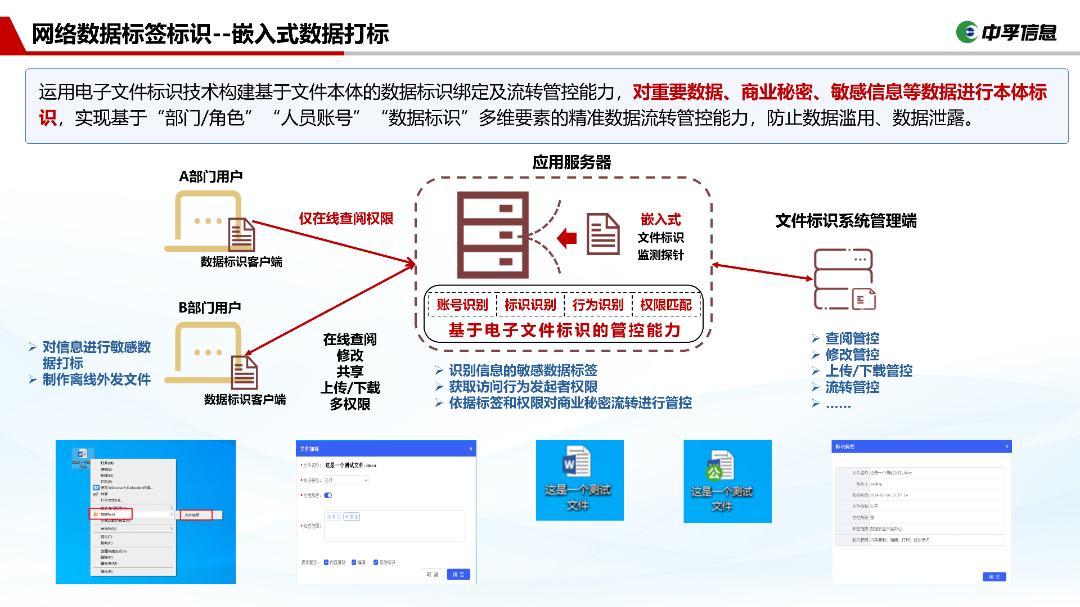The image size is (1080, 607).
Task: Select the file label management server icon
Action: tap(843, 278)
